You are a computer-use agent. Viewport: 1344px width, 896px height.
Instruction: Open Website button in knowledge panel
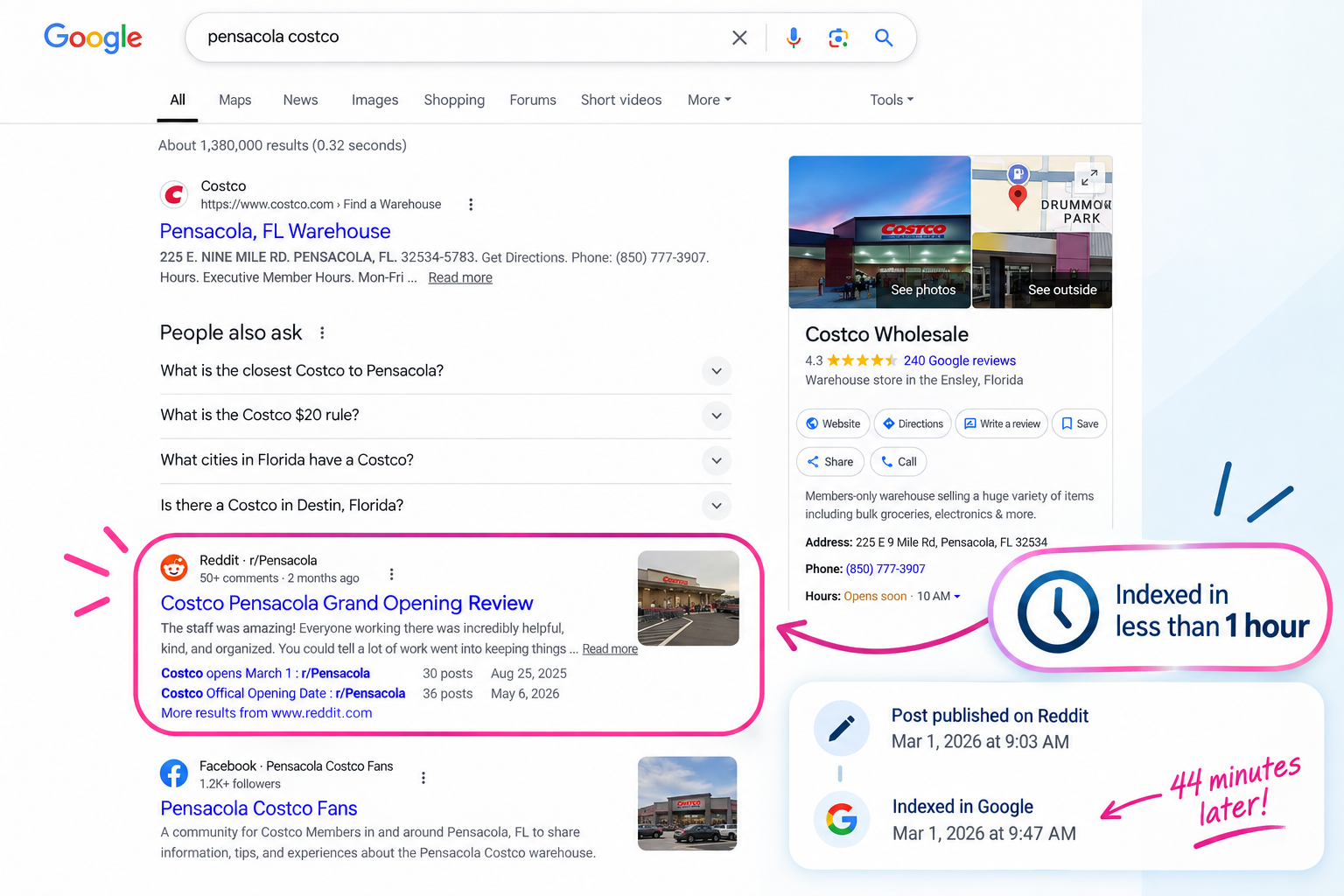[833, 423]
